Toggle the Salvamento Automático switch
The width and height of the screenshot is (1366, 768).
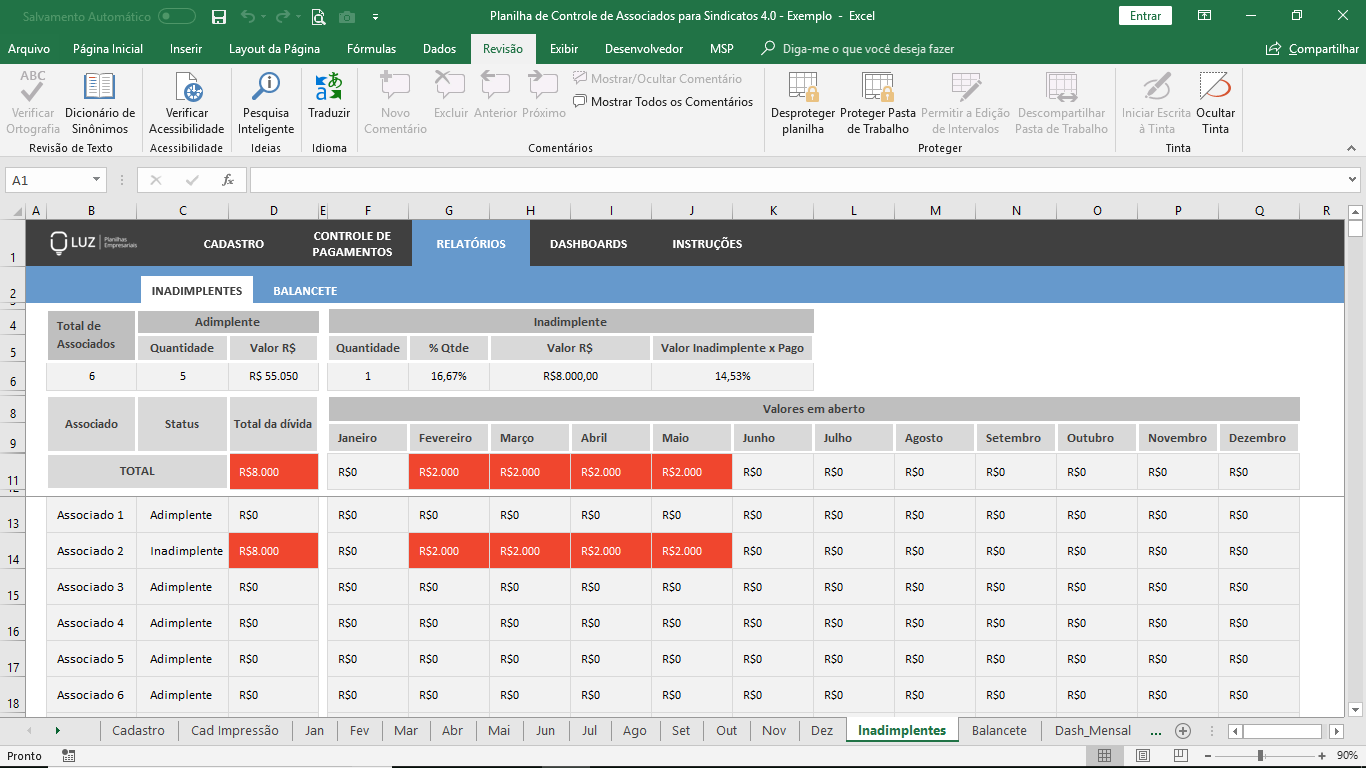(x=177, y=16)
